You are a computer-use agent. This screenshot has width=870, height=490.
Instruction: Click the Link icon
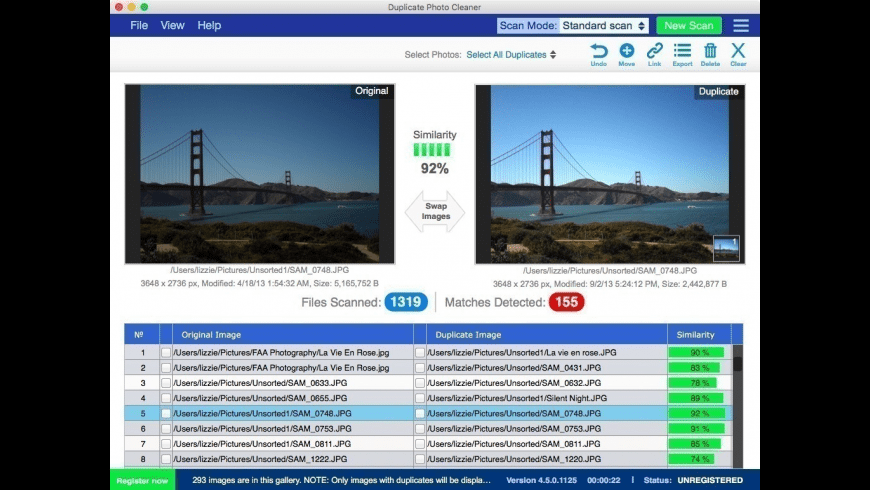(x=654, y=54)
